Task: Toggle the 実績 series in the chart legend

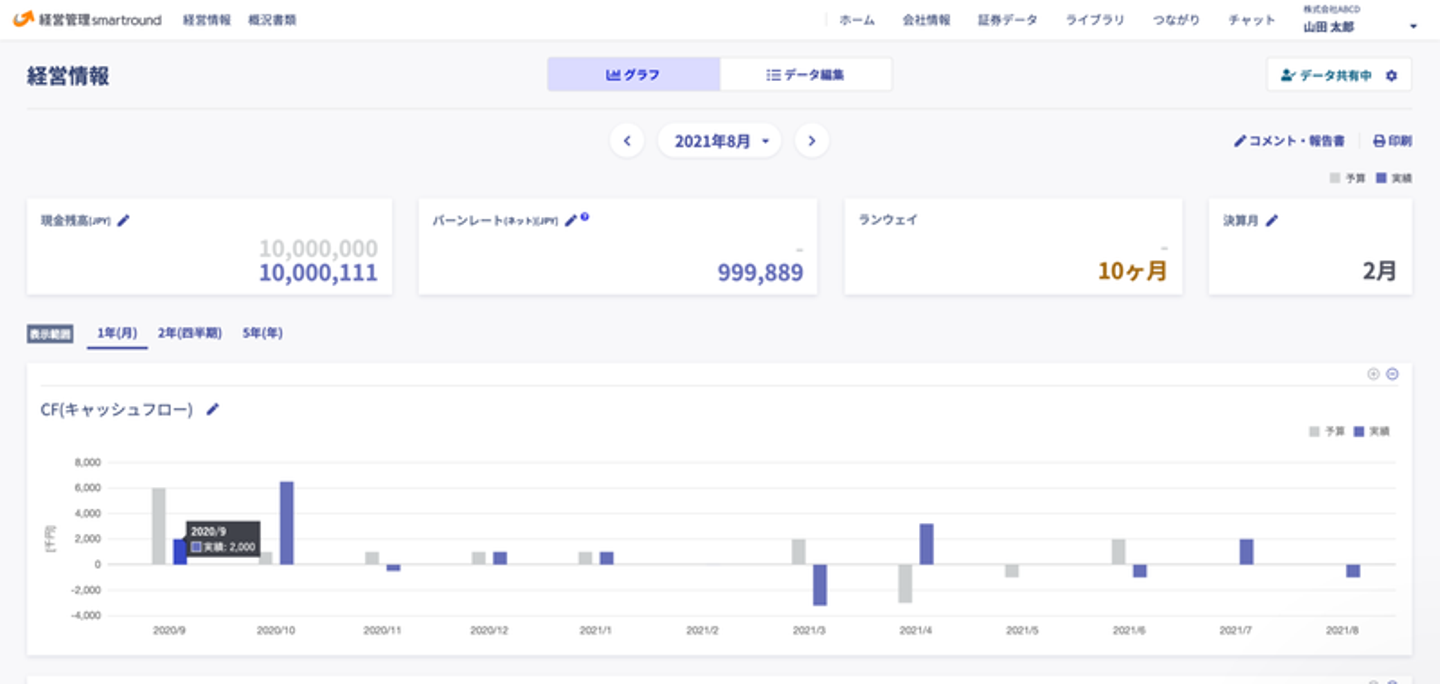Action: tap(1370, 432)
